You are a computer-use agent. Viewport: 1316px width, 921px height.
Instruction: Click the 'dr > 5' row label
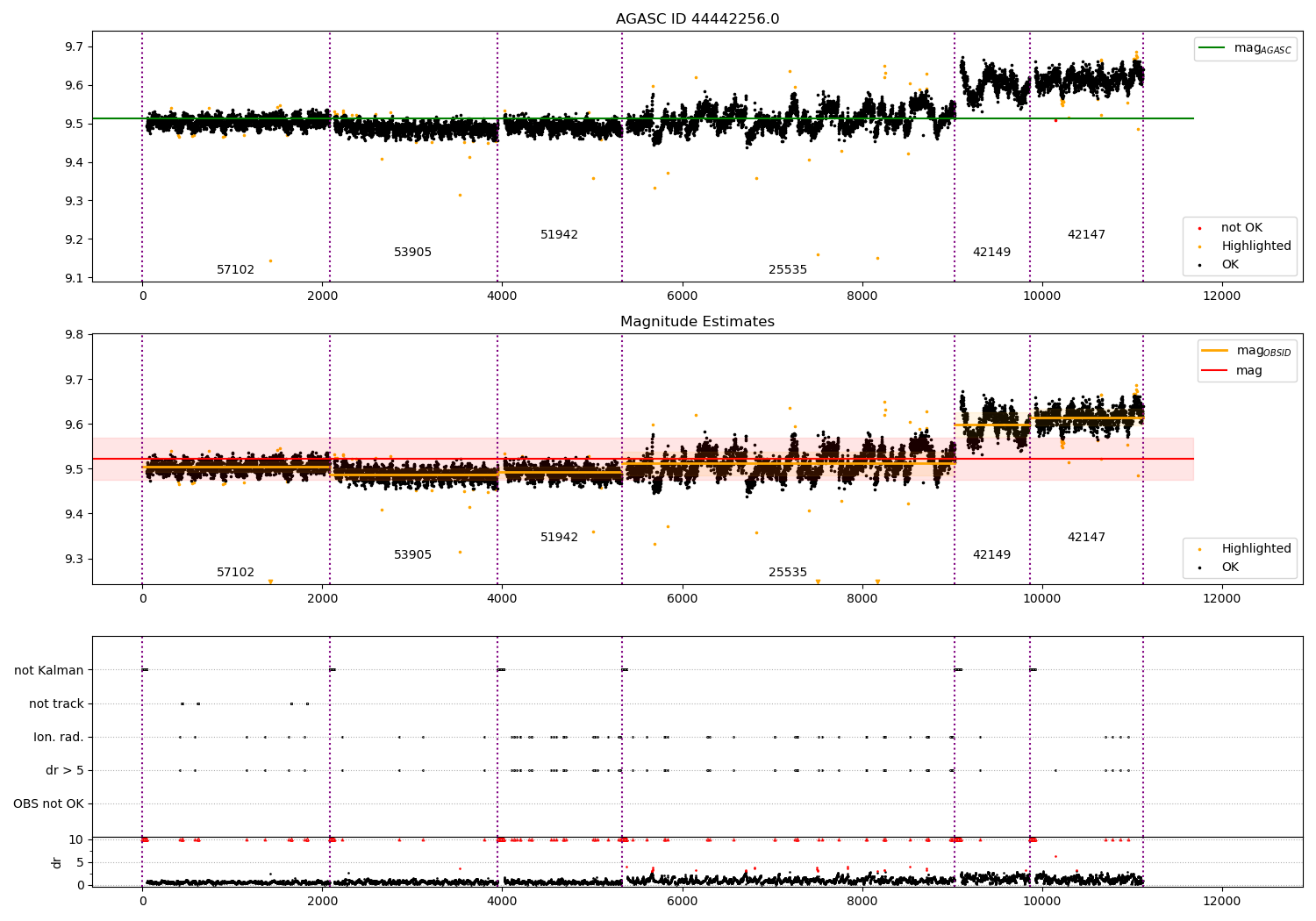pyautogui.click(x=65, y=771)
